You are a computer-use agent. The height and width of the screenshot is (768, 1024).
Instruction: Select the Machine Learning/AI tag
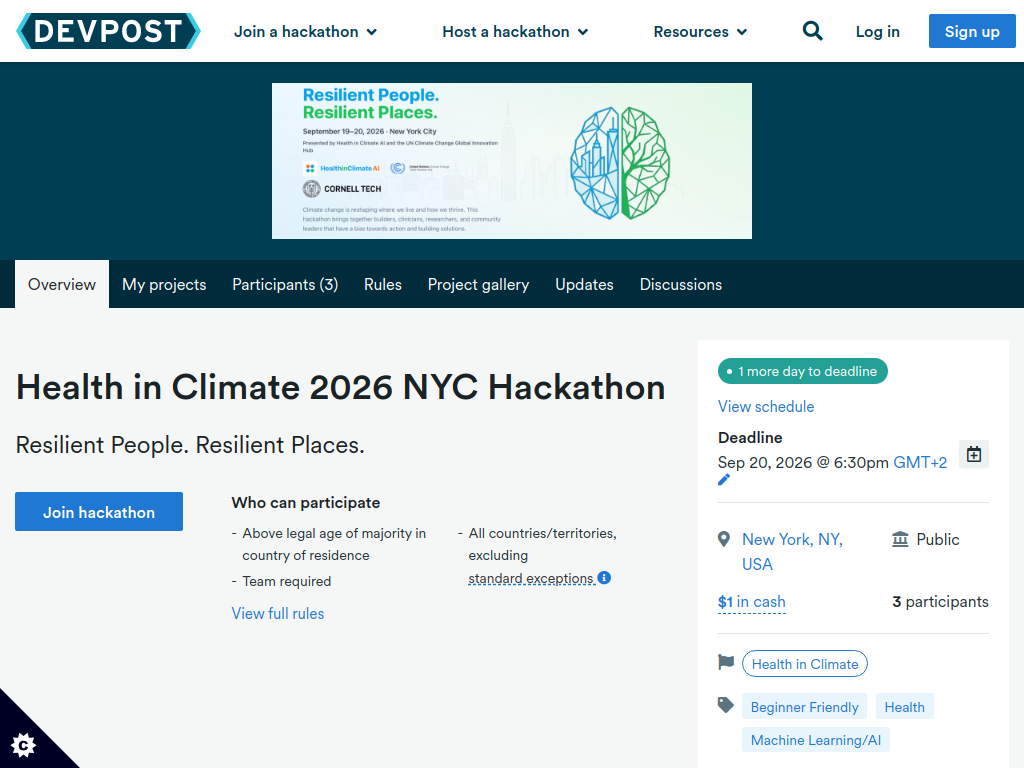pos(815,740)
